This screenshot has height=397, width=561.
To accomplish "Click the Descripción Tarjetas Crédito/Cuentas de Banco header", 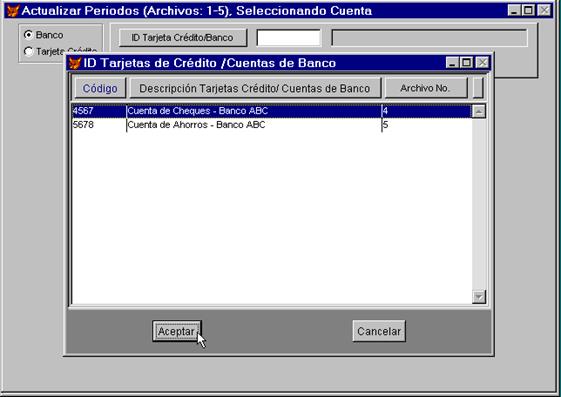I will tap(255, 88).
